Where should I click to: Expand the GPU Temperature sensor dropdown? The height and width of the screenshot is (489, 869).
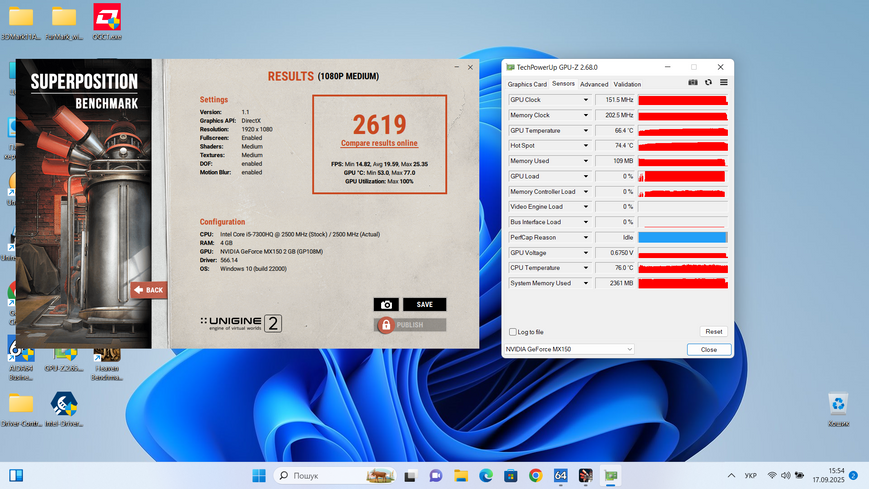pyautogui.click(x=586, y=131)
